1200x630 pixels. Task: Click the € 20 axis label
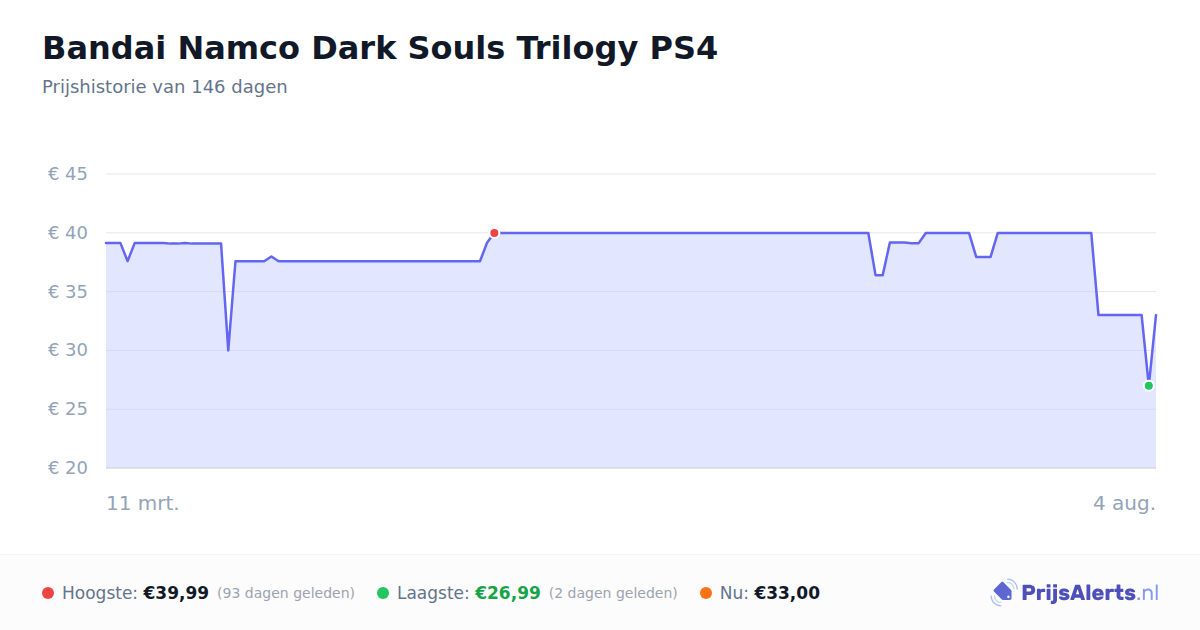pyautogui.click(x=68, y=468)
